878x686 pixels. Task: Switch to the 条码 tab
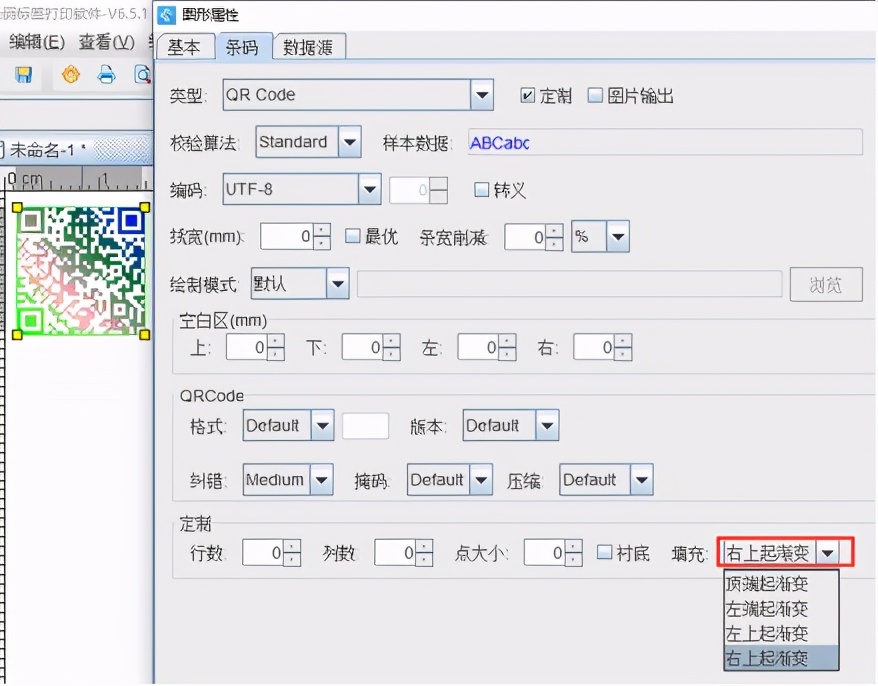(243, 47)
